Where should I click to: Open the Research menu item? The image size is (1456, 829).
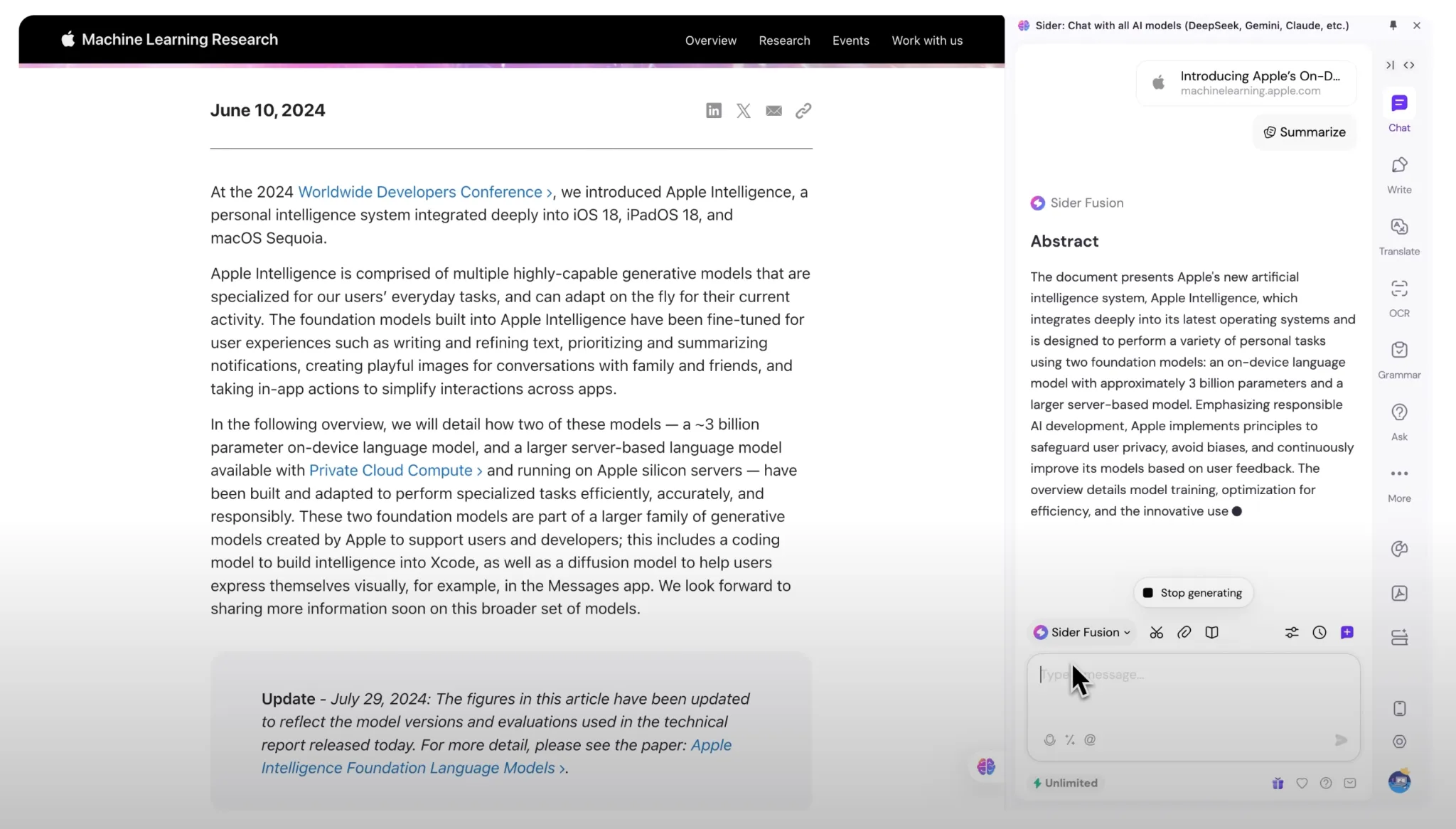(x=784, y=41)
